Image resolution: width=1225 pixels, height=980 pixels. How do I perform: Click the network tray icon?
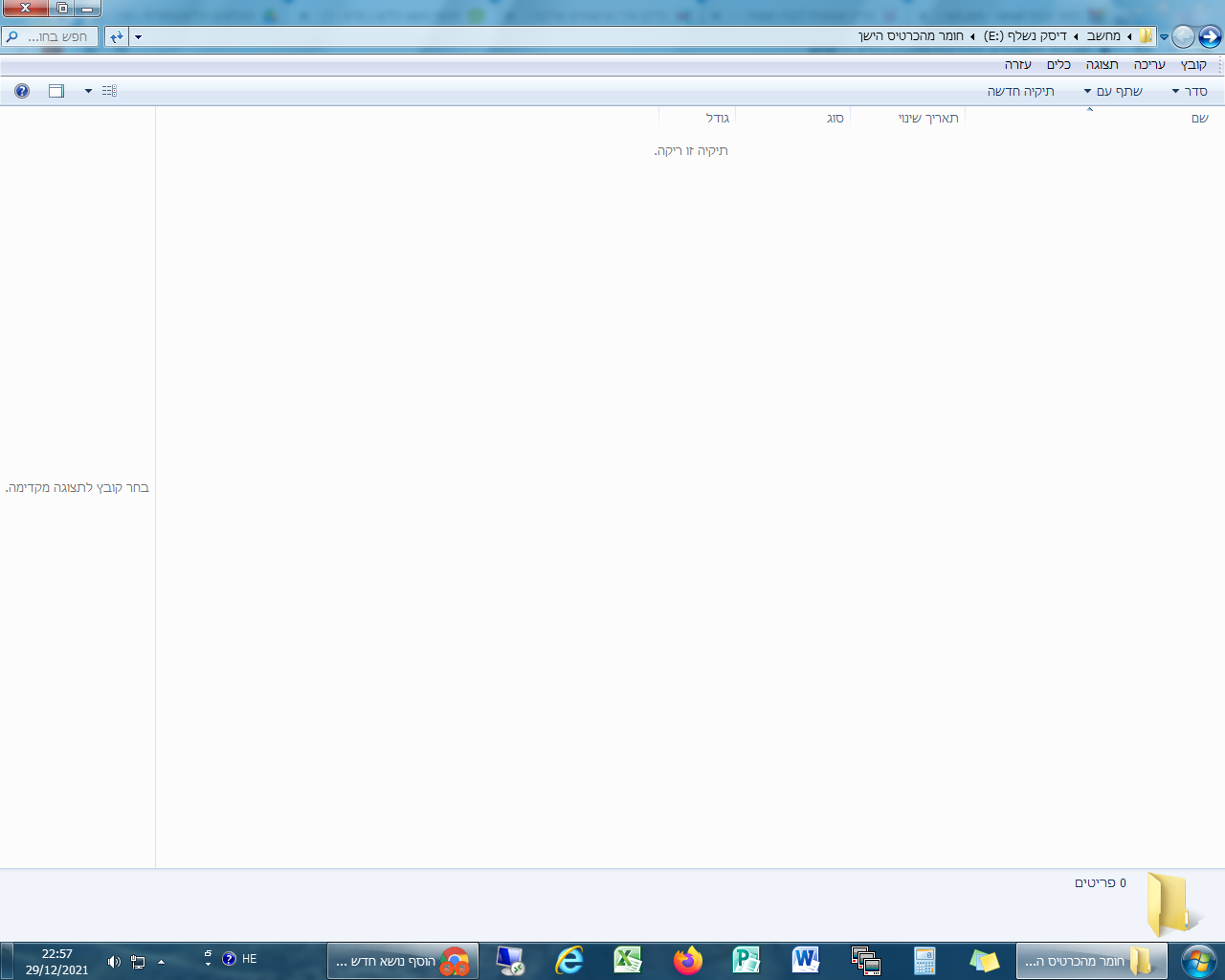click(138, 962)
